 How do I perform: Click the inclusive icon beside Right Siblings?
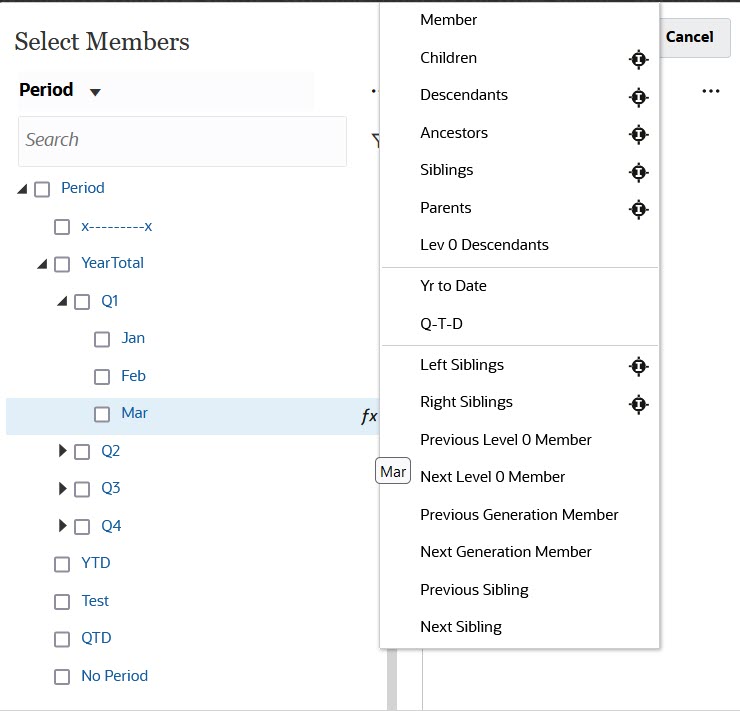pyautogui.click(x=639, y=404)
